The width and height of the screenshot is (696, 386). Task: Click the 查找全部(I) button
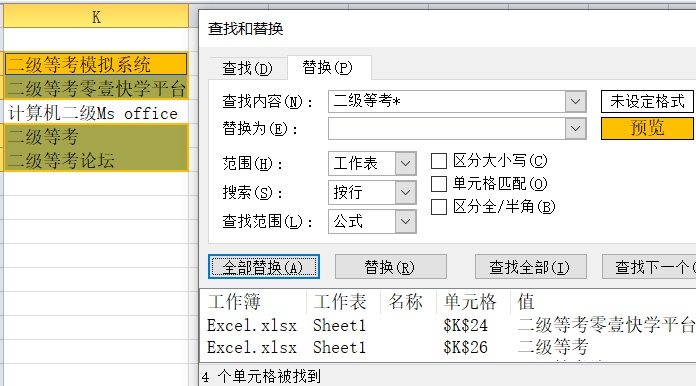(x=530, y=267)
